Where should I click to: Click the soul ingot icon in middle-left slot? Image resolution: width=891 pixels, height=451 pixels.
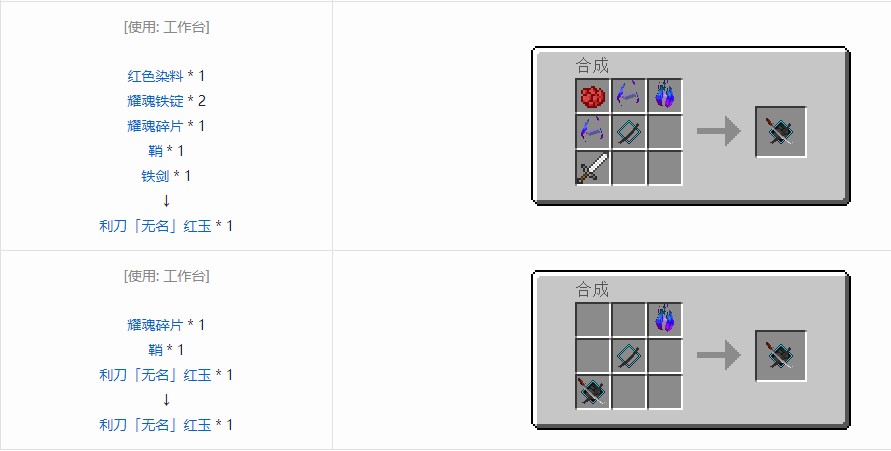(x=593, y=131)
